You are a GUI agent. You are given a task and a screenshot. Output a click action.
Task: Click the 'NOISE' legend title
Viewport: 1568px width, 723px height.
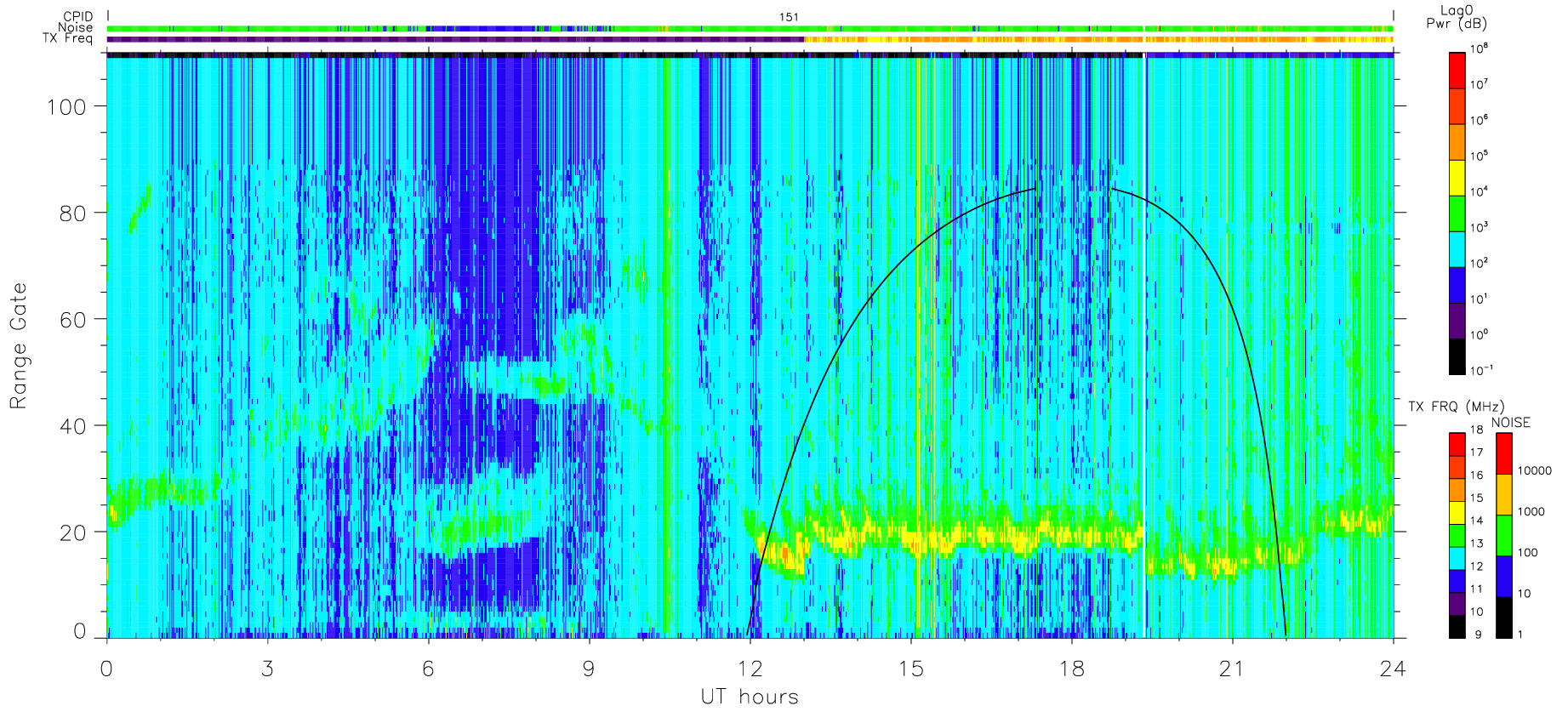pyautogui.click(x=1511, y=423)
